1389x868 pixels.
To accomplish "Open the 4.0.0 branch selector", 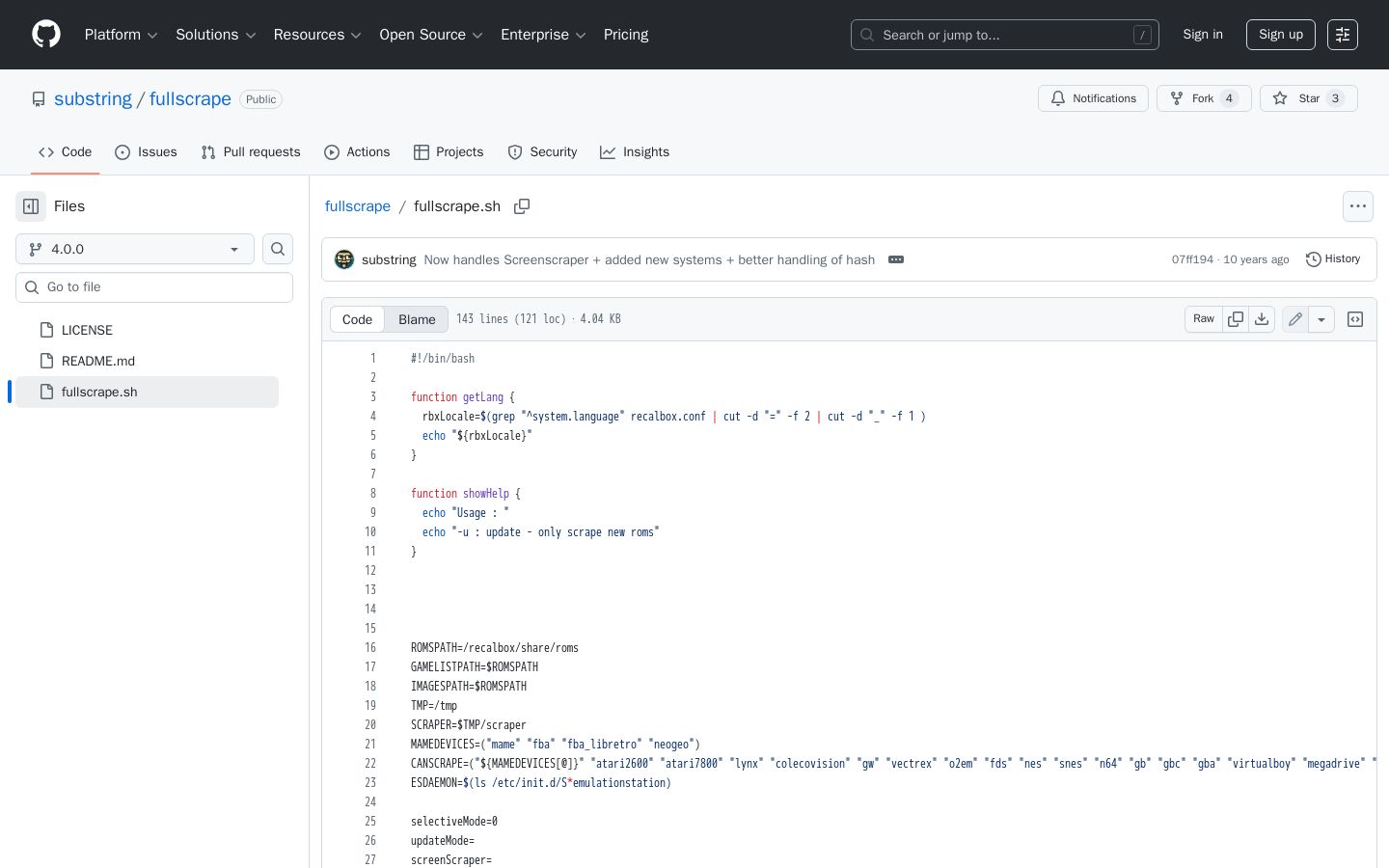I will [135, 249].
